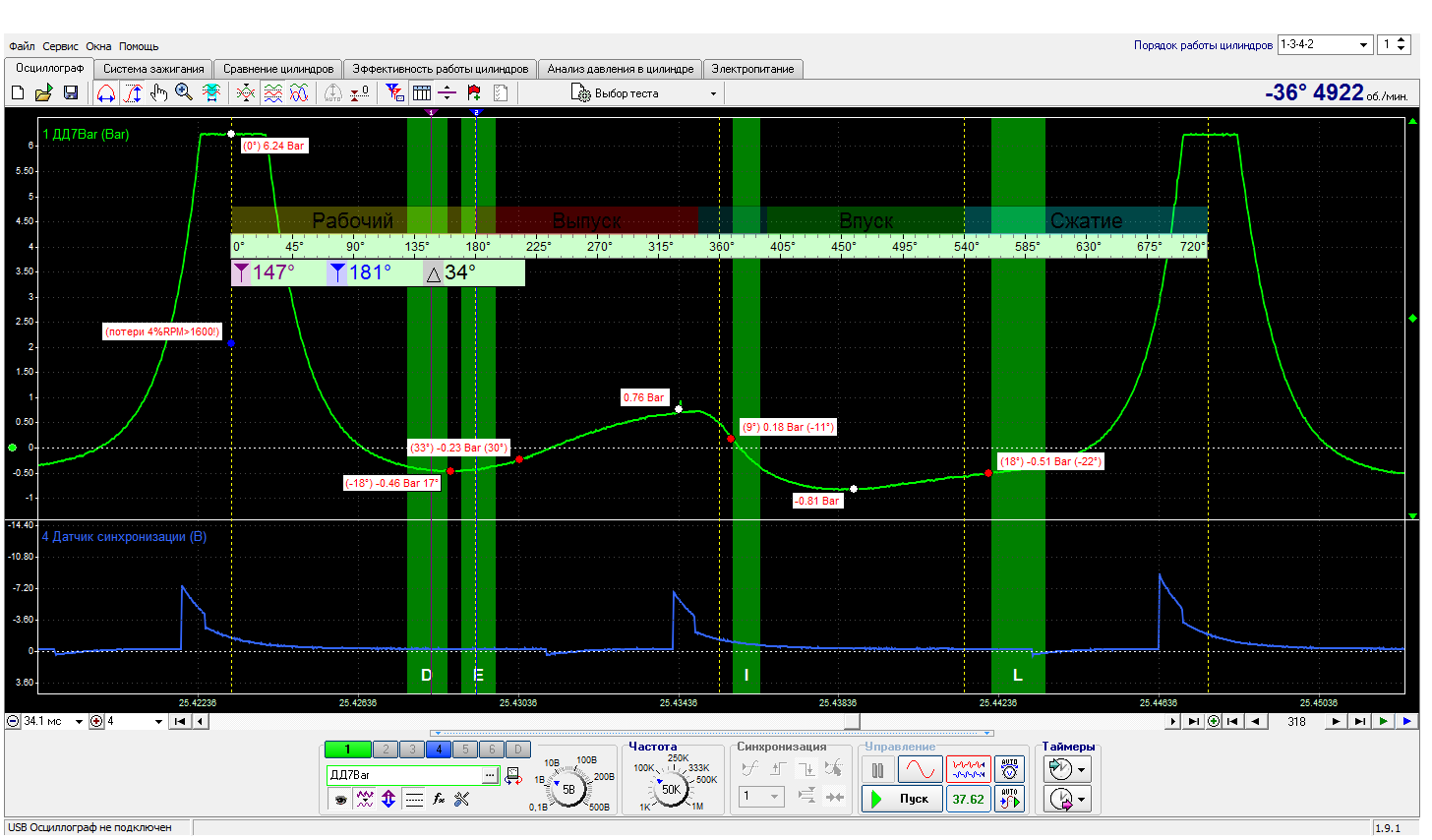Toggle channel 1 green button
Screen dimensions: 1432x840
point(347,750)
